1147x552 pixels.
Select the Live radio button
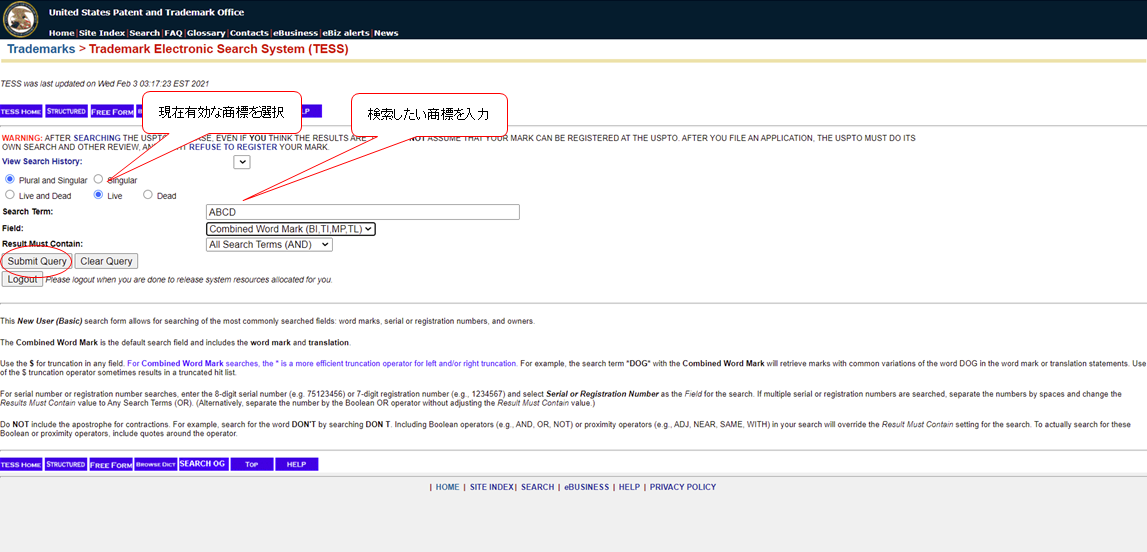pos(98,195)
